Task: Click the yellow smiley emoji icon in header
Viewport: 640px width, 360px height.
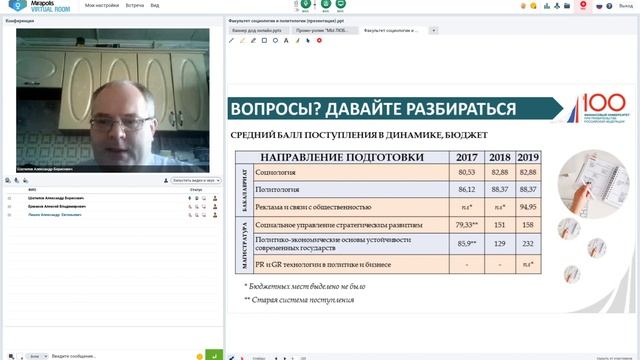Action: point(533,6)
